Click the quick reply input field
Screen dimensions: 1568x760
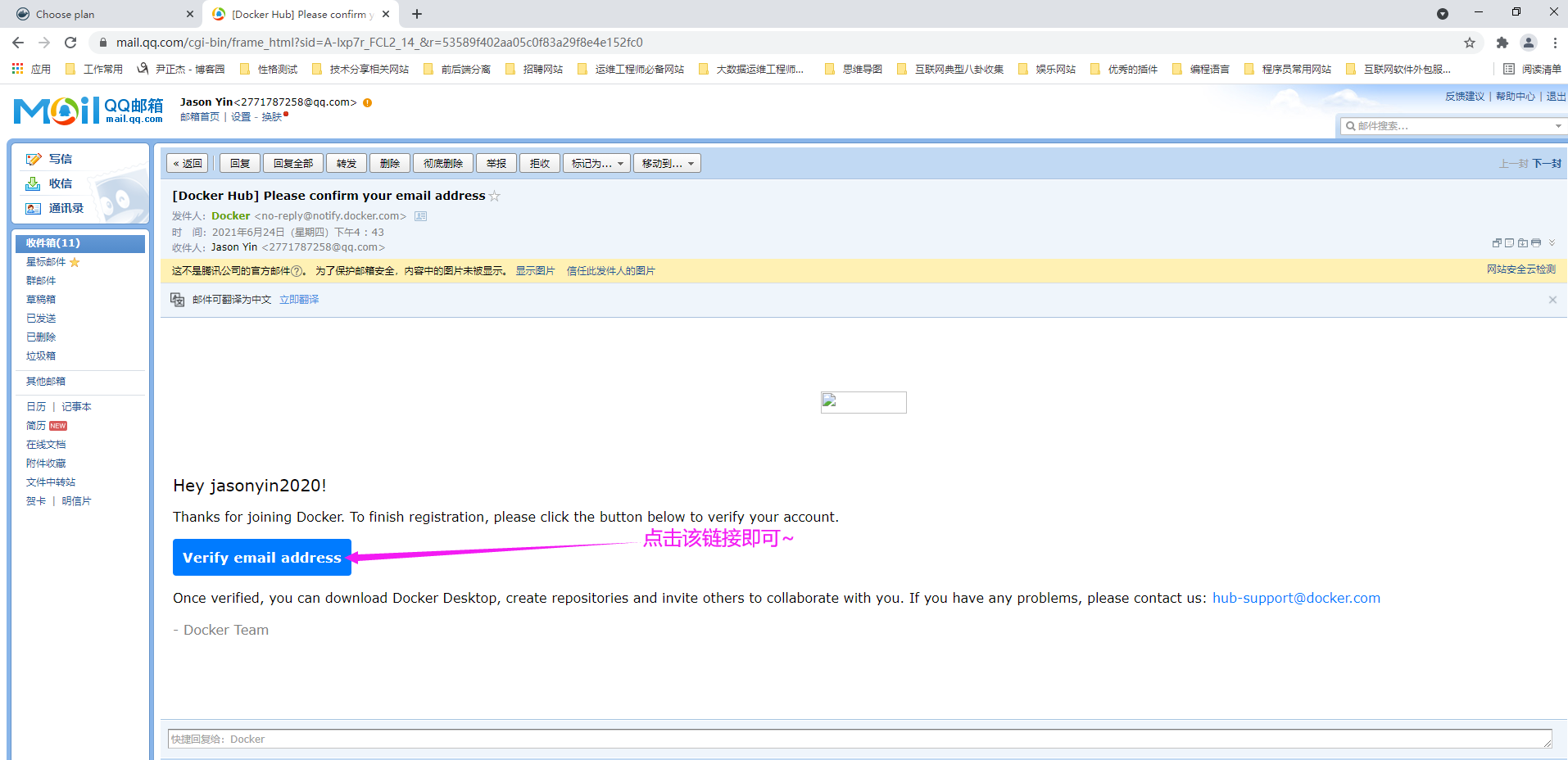pos(859,739)
